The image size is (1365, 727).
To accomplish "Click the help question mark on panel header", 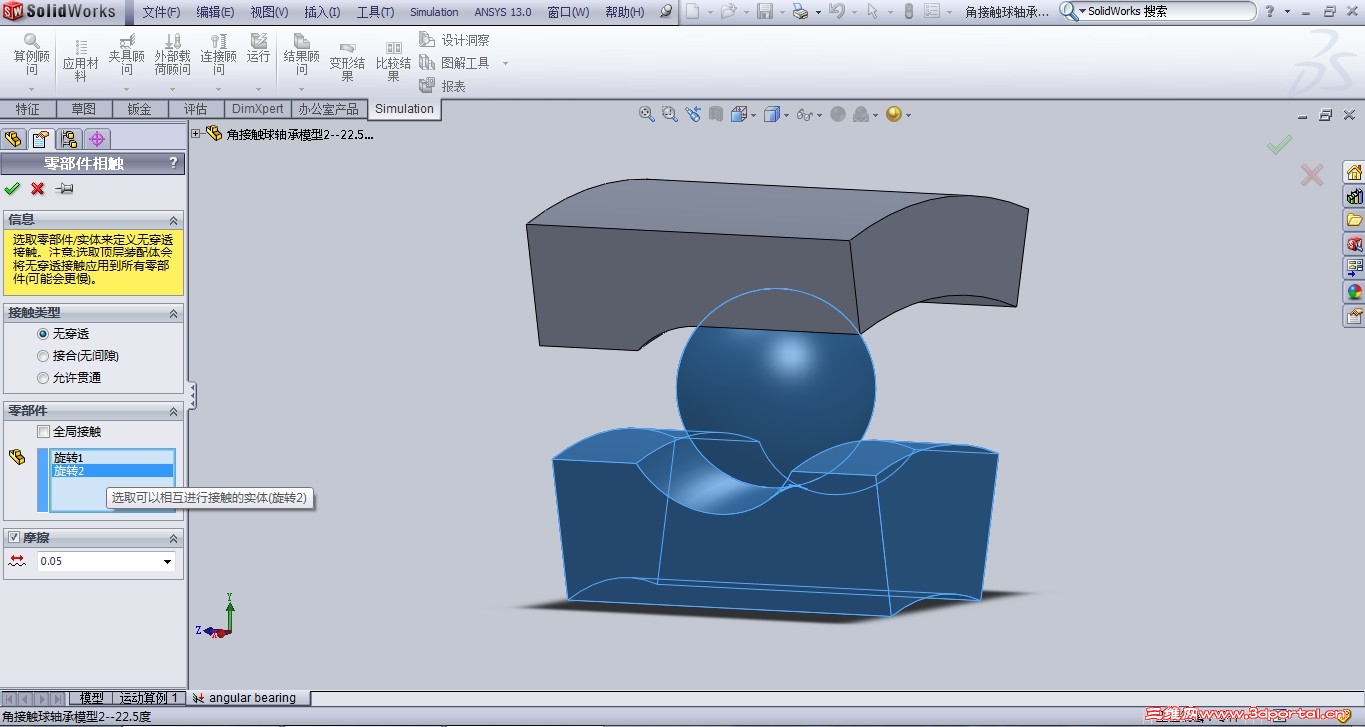I will coord(173,163).
